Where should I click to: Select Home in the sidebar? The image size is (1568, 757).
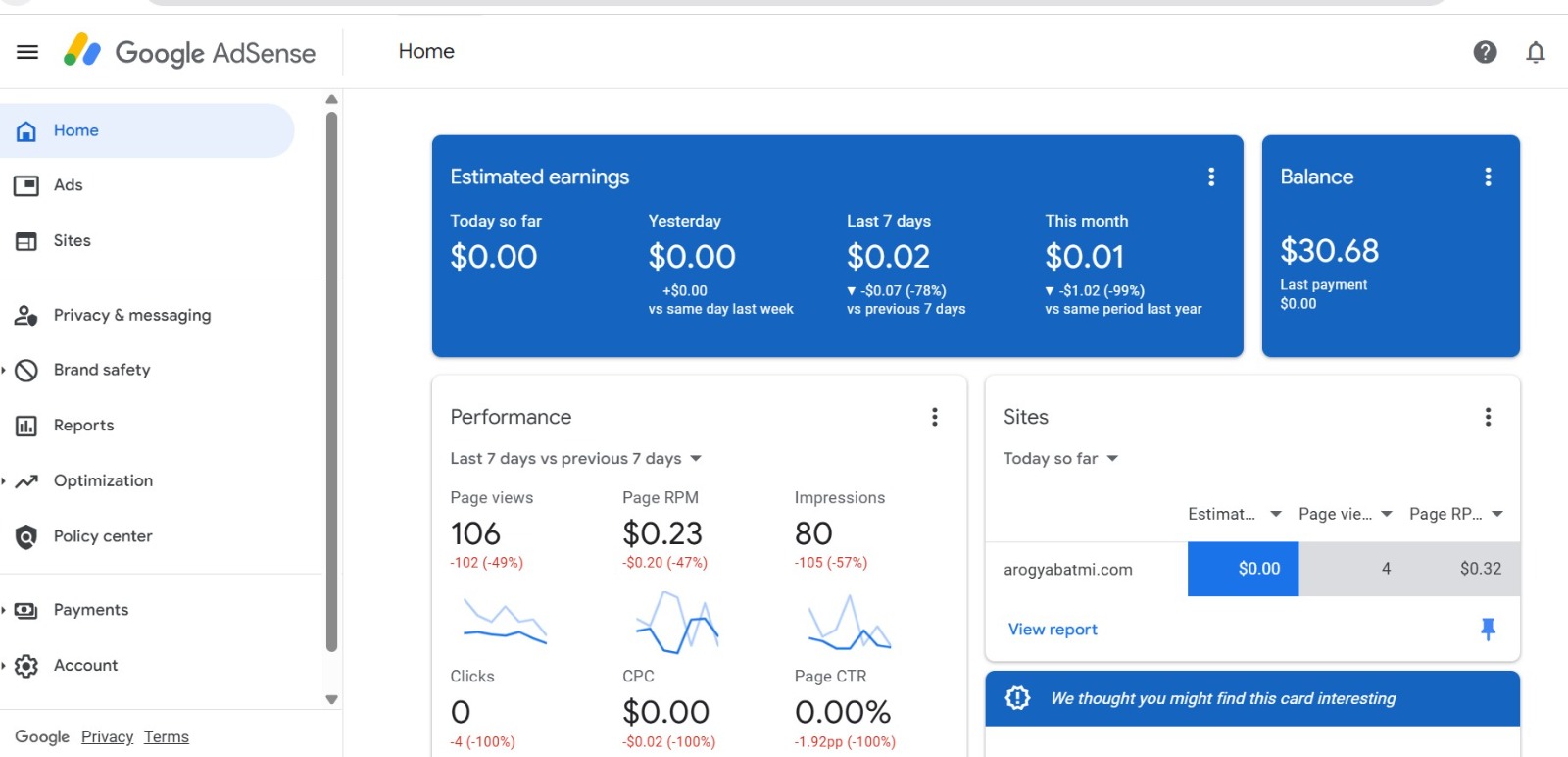(147, 131)
